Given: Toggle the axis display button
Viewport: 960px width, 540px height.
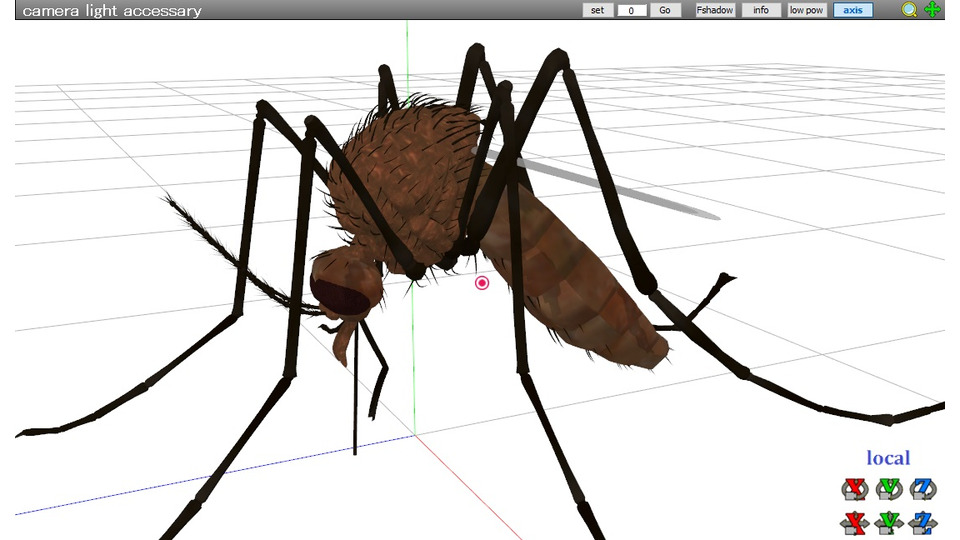Looking at the screenshot, I should pos(853,10).
